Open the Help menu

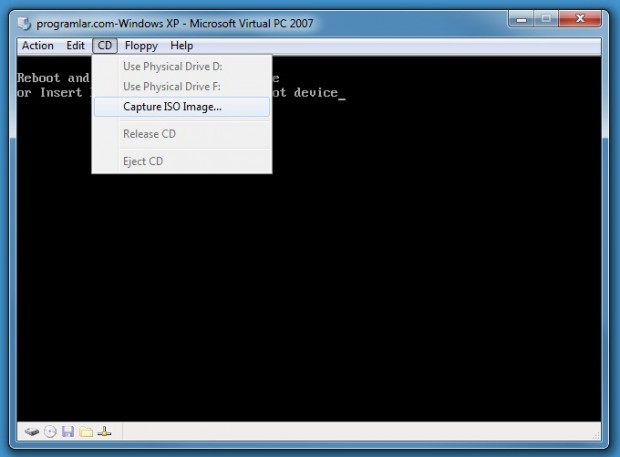click(181, 45)
